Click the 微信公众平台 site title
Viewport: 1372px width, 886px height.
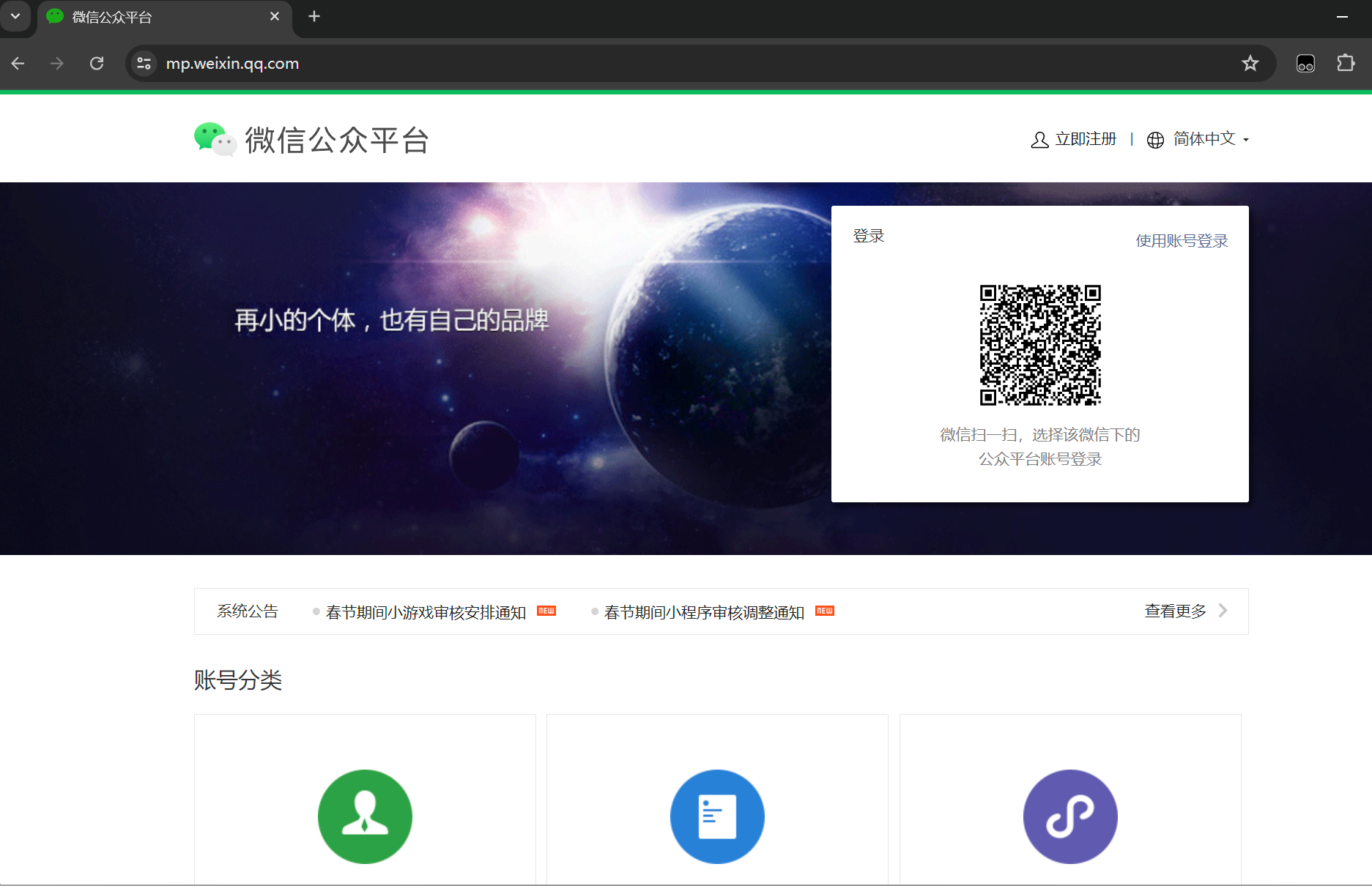[337, 140]
